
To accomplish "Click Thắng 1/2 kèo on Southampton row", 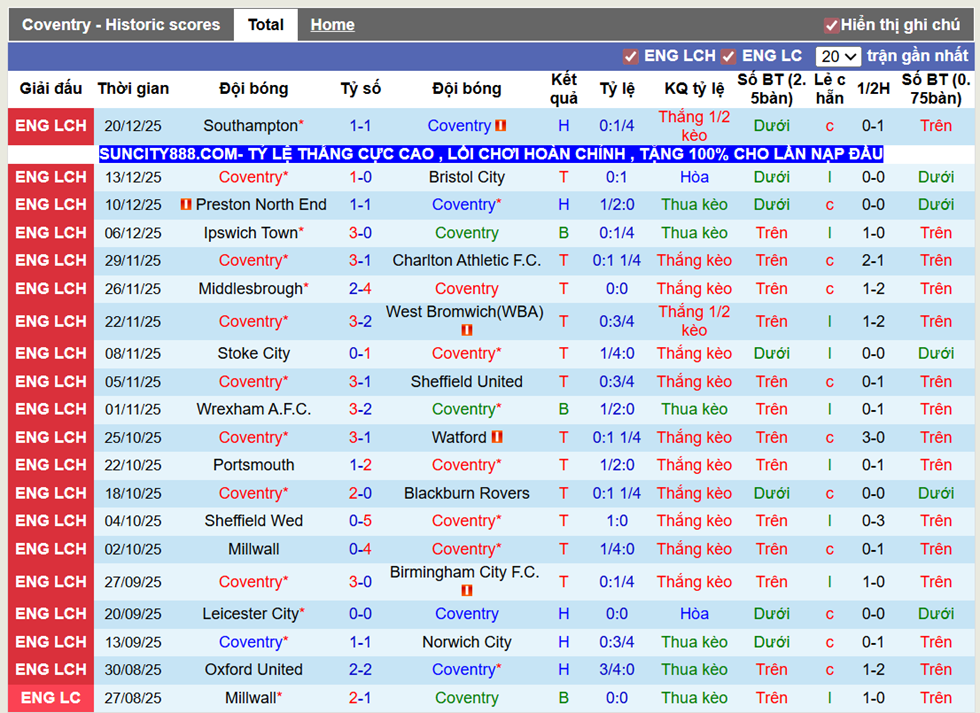I will click(x=694, y=126).
